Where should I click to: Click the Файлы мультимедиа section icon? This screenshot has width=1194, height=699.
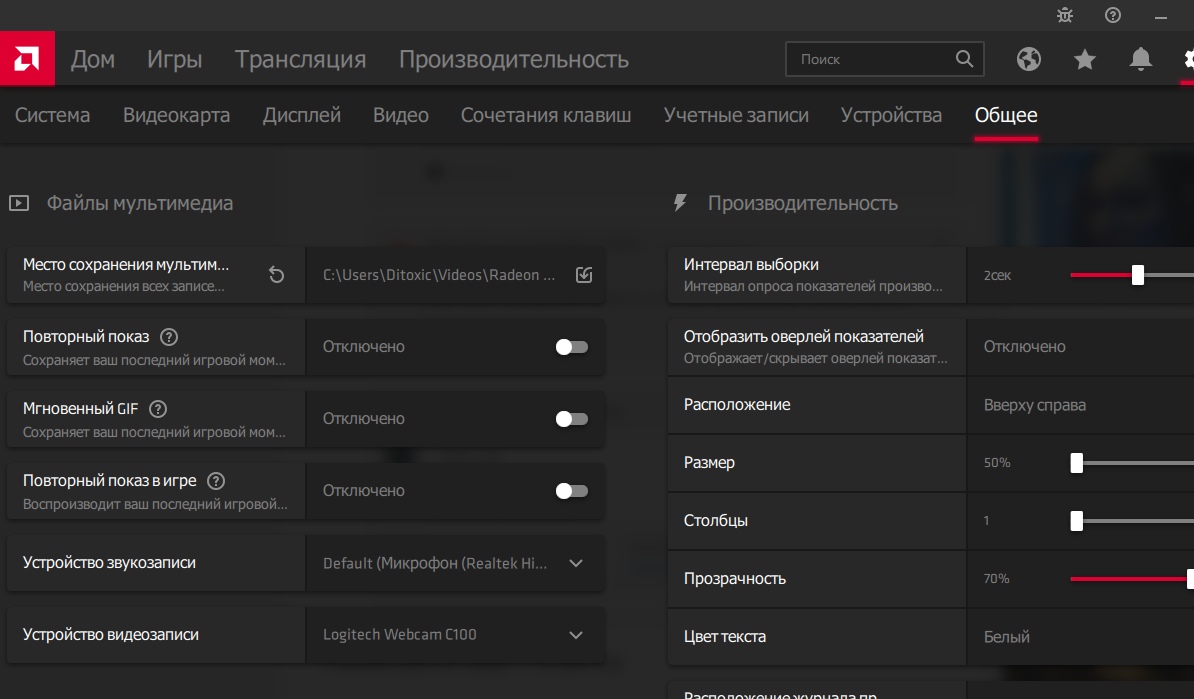tap(19, 203)
